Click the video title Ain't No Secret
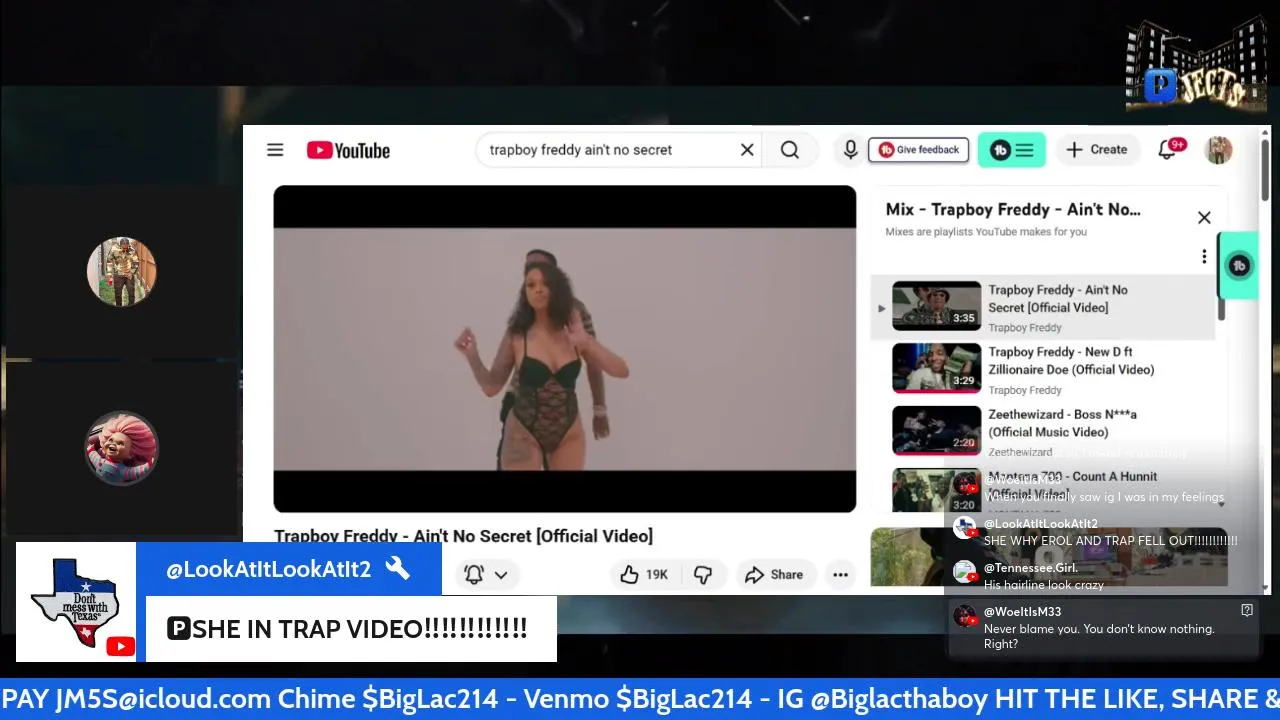 pos(463,536)
